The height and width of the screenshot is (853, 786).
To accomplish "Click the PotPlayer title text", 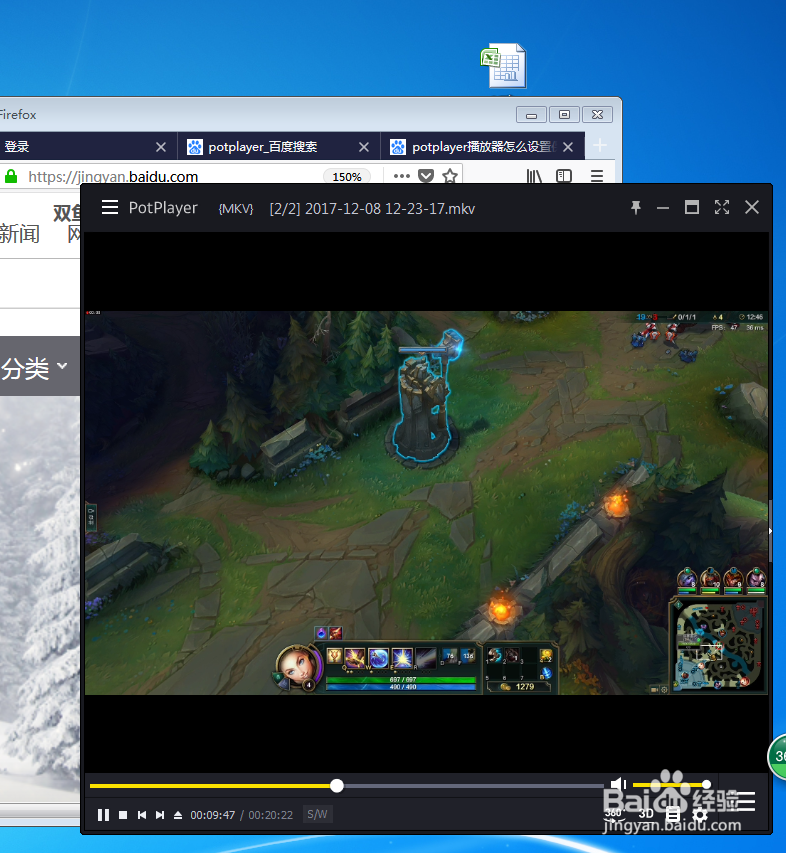I will 163,208.
